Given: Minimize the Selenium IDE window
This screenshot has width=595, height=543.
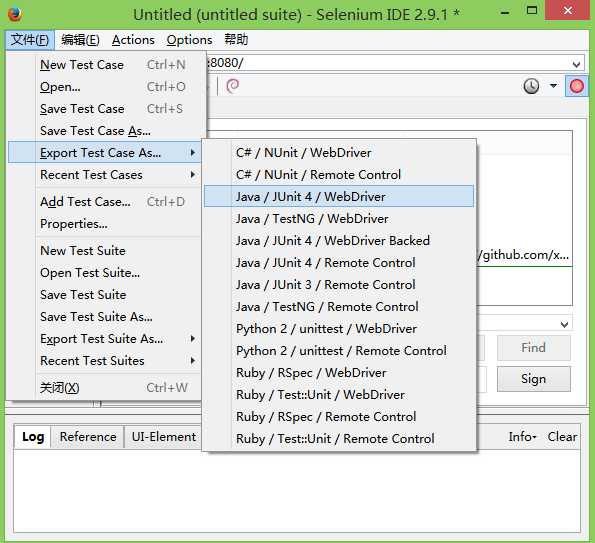Looking at the screenshot, I should point(505,12).
